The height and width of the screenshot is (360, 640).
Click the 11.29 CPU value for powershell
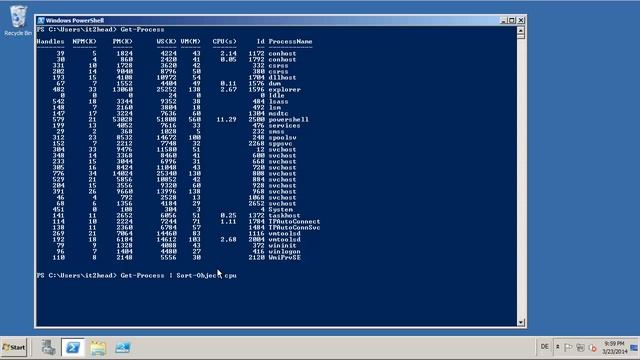[x=227, y=120]
